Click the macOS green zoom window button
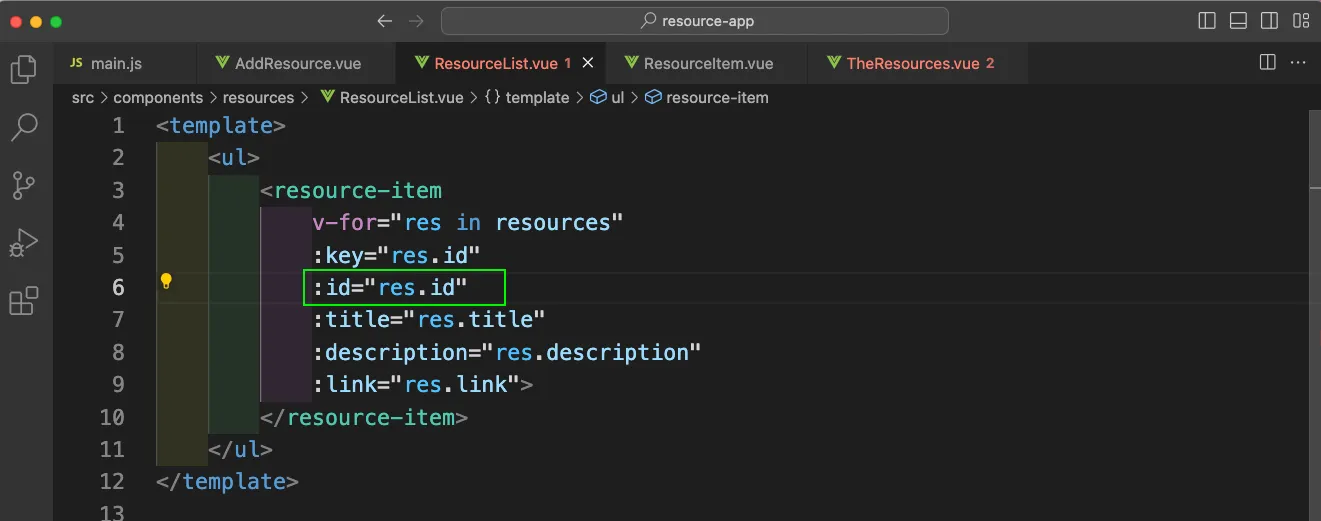 coord(56,21)
